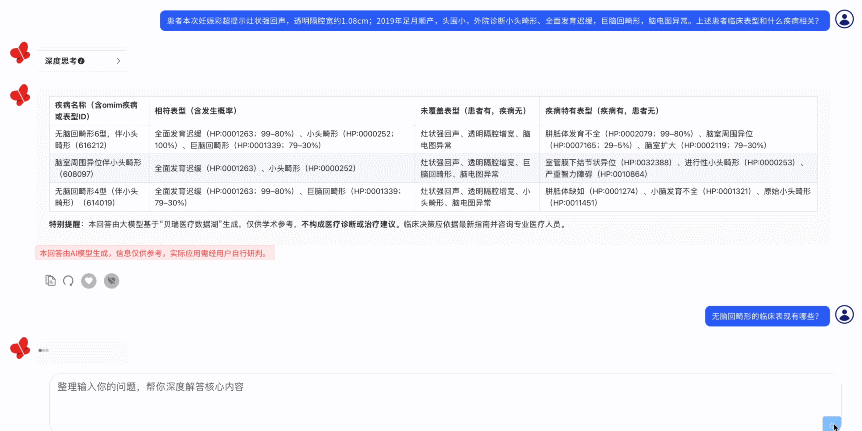Click the cell containing 室管膜下结节状异位（HP:0032388）
The height and width of the screenshot is (431, 862).
(x=678, y=168)
